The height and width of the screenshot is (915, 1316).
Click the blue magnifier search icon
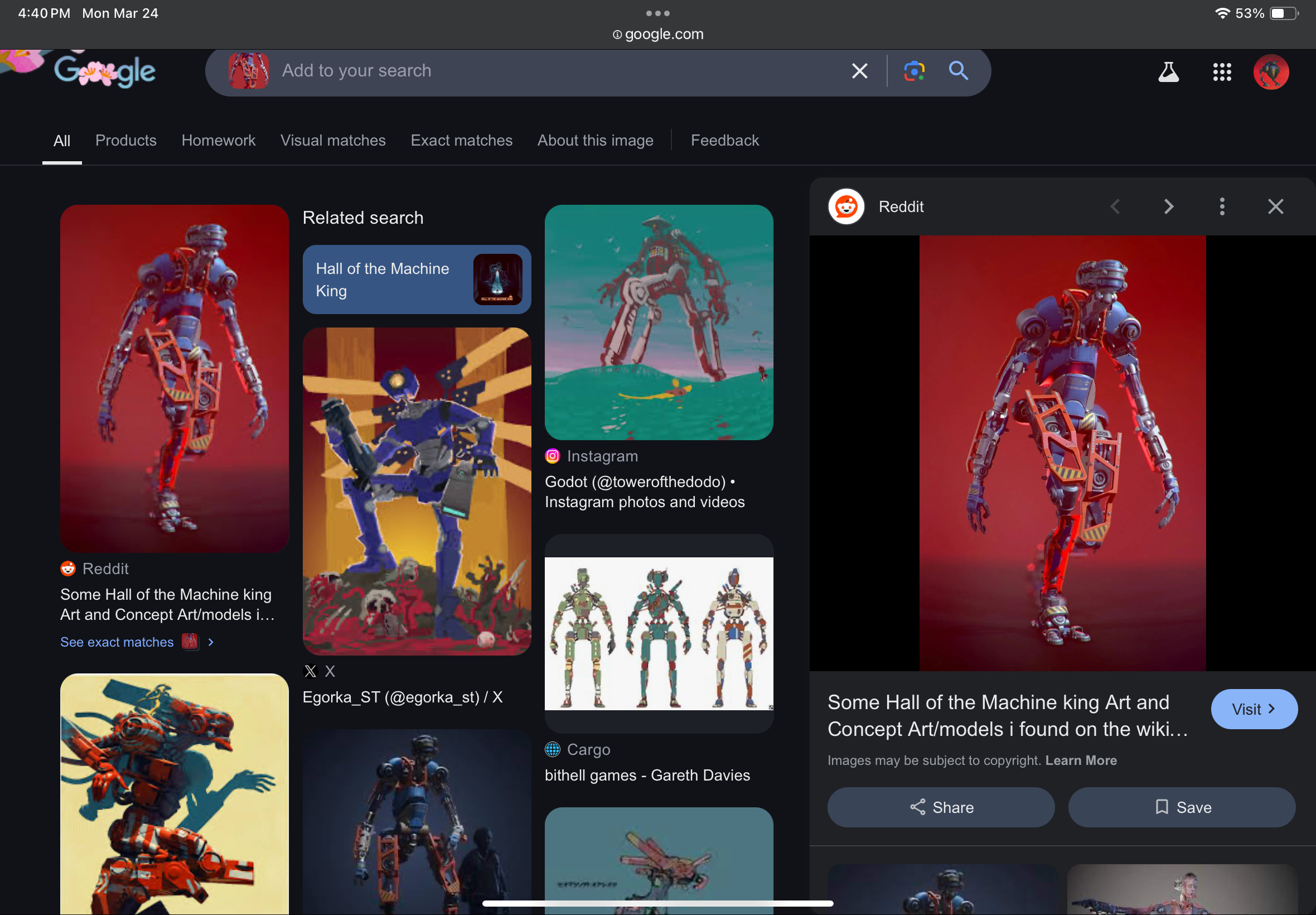click(959, 71)
